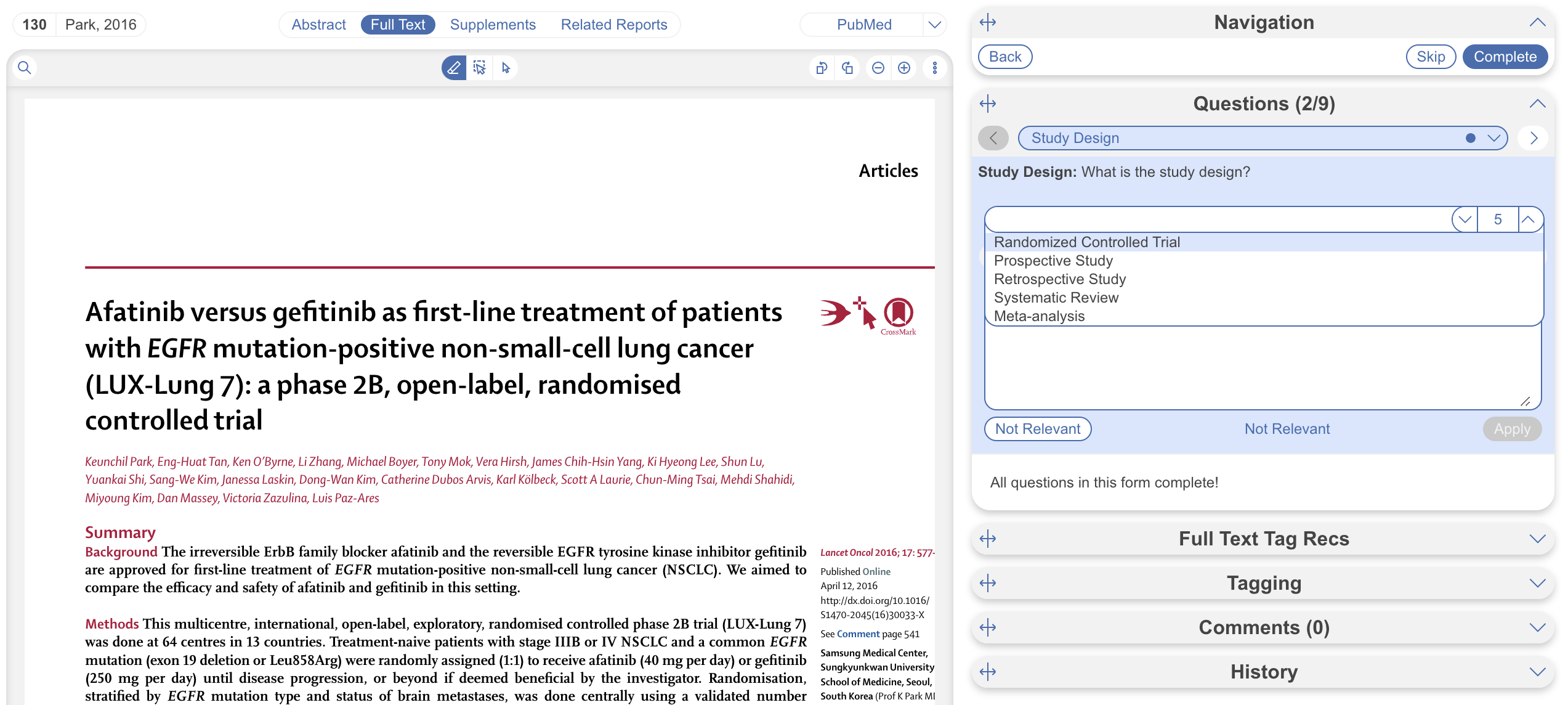Expand the PubMed source dropdown arrow
This screenshot has width=1568, height=705.
934,25
